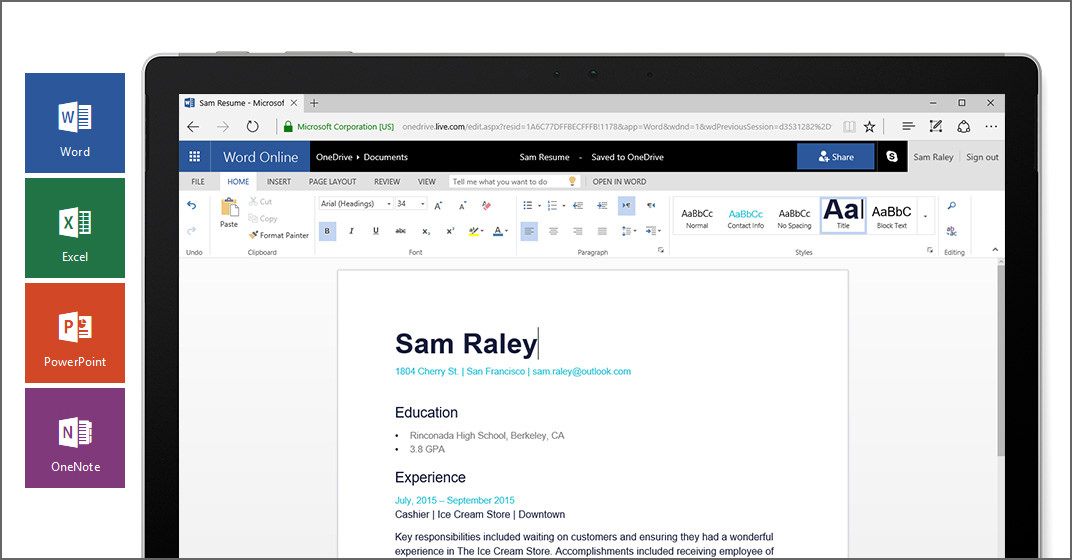Click OPEN IN WORD

tap(619, 182)
